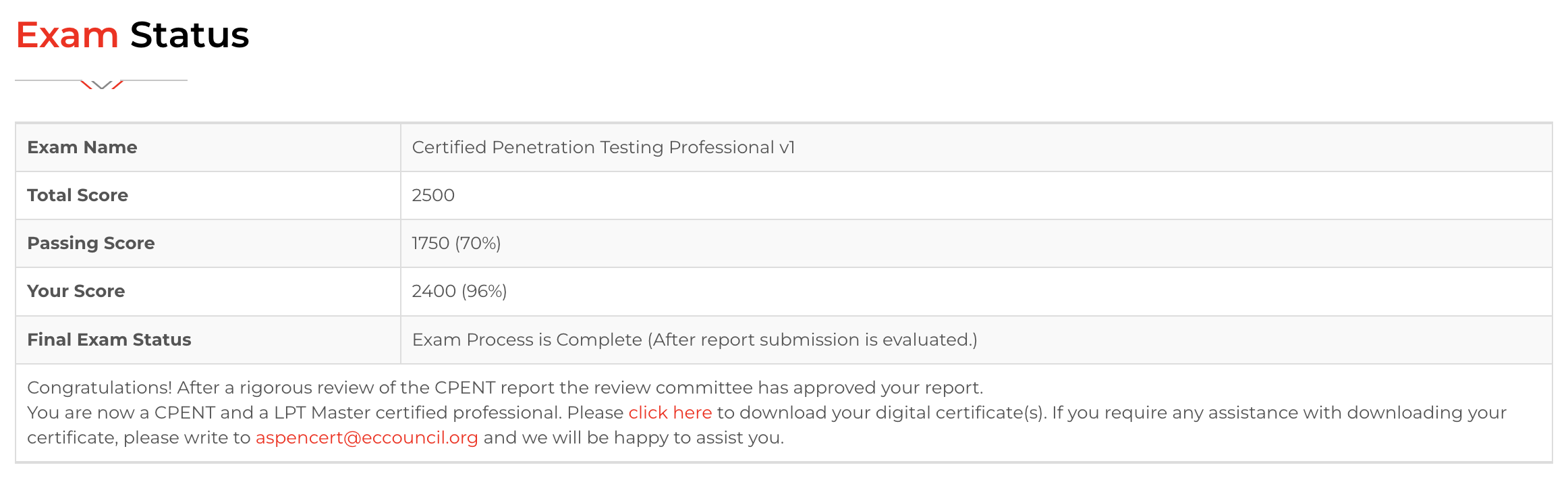The height and width of the screenshot is (482, 1568).
Task: Click the 1750 (70%) passing score value
Action: 456,243
